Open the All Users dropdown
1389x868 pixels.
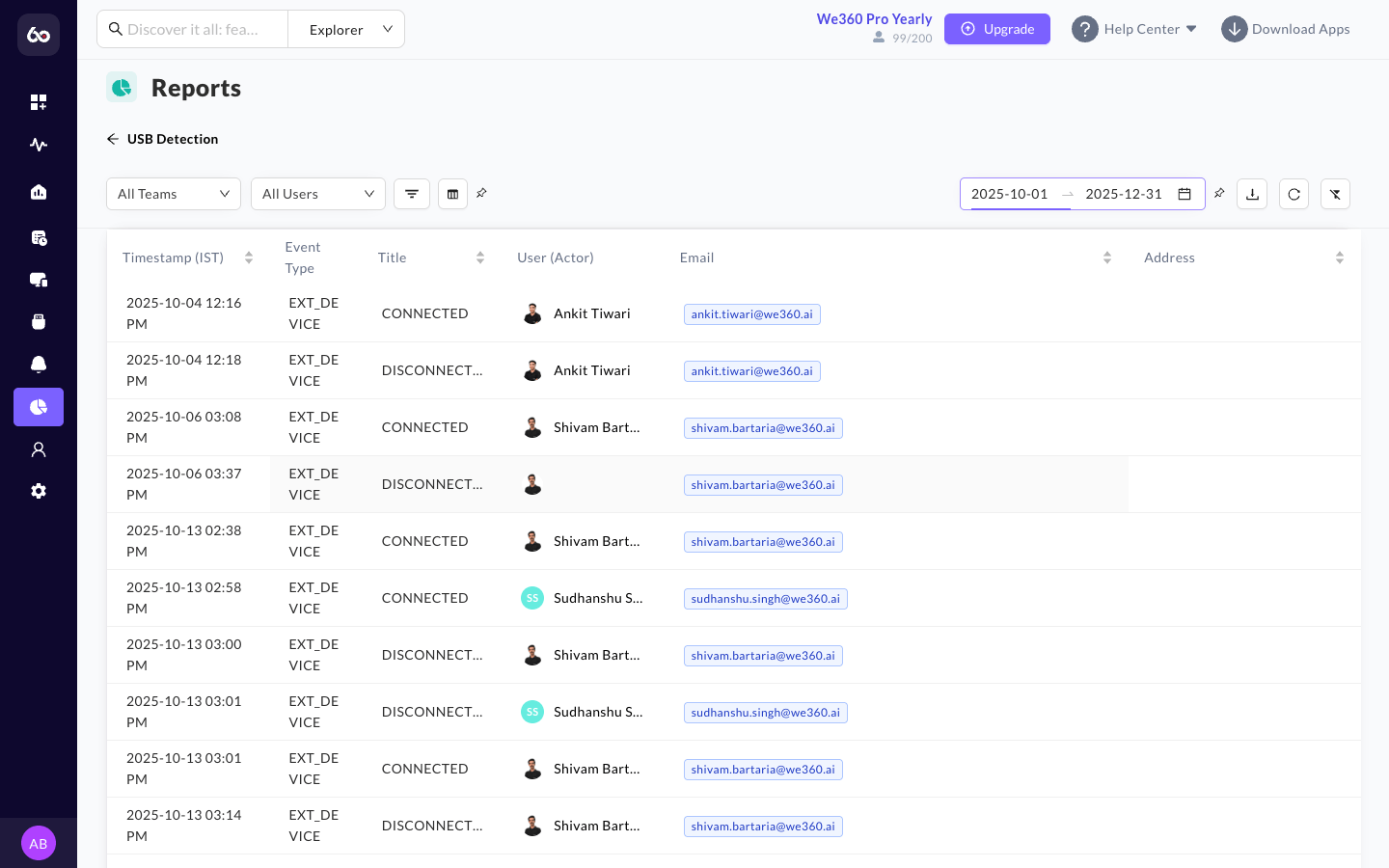[318, 194]
